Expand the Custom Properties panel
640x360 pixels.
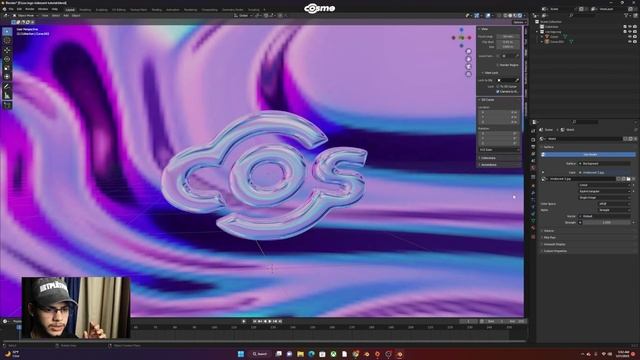coord(555,251)
